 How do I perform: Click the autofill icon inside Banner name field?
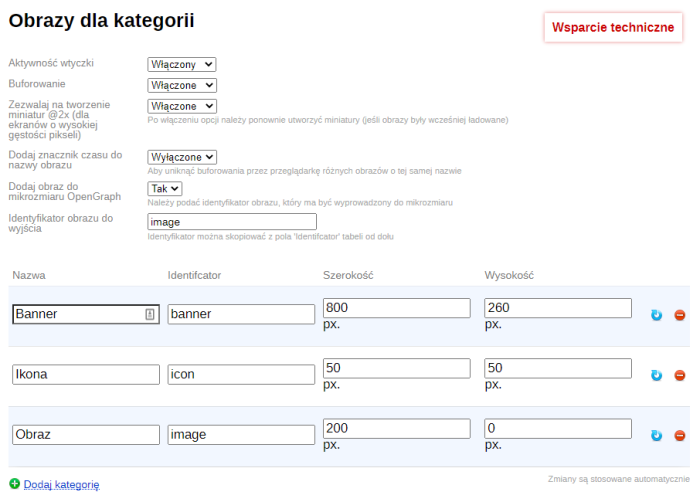point(150,314)
